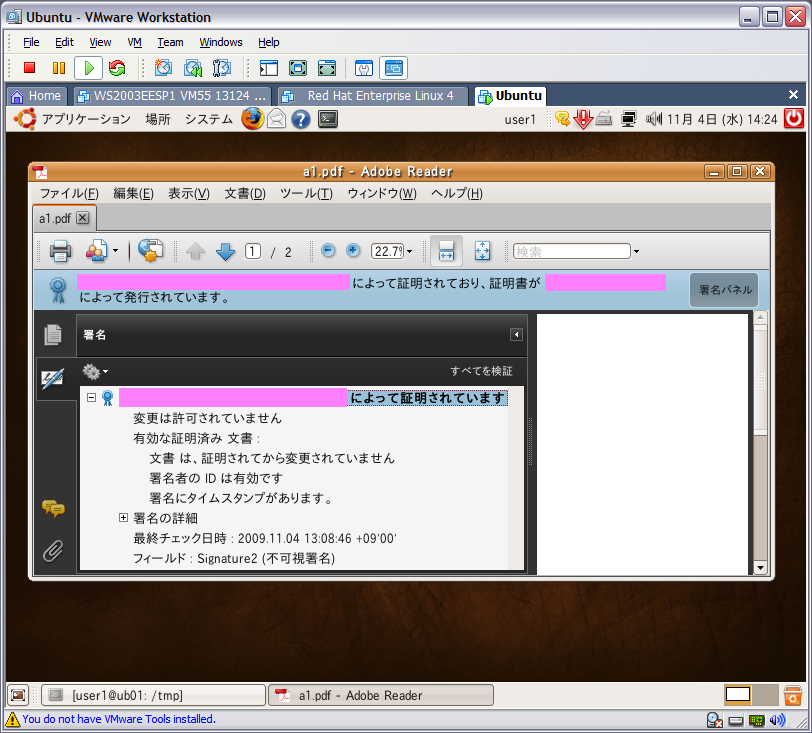Click the document vertical scrollbar down arrow
The width and height of the screenshot is (812, 733).
[x=760, y=568]
